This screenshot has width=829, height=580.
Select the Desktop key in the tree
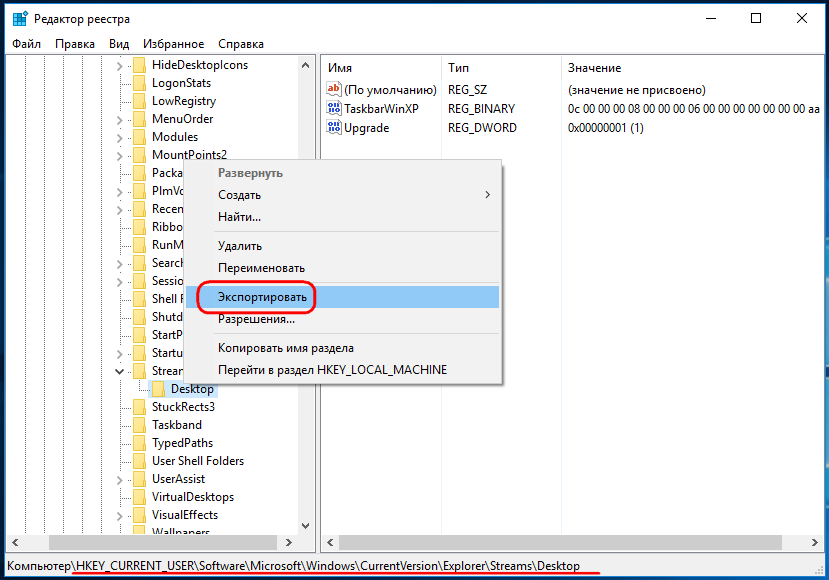[x=192, y=389]
